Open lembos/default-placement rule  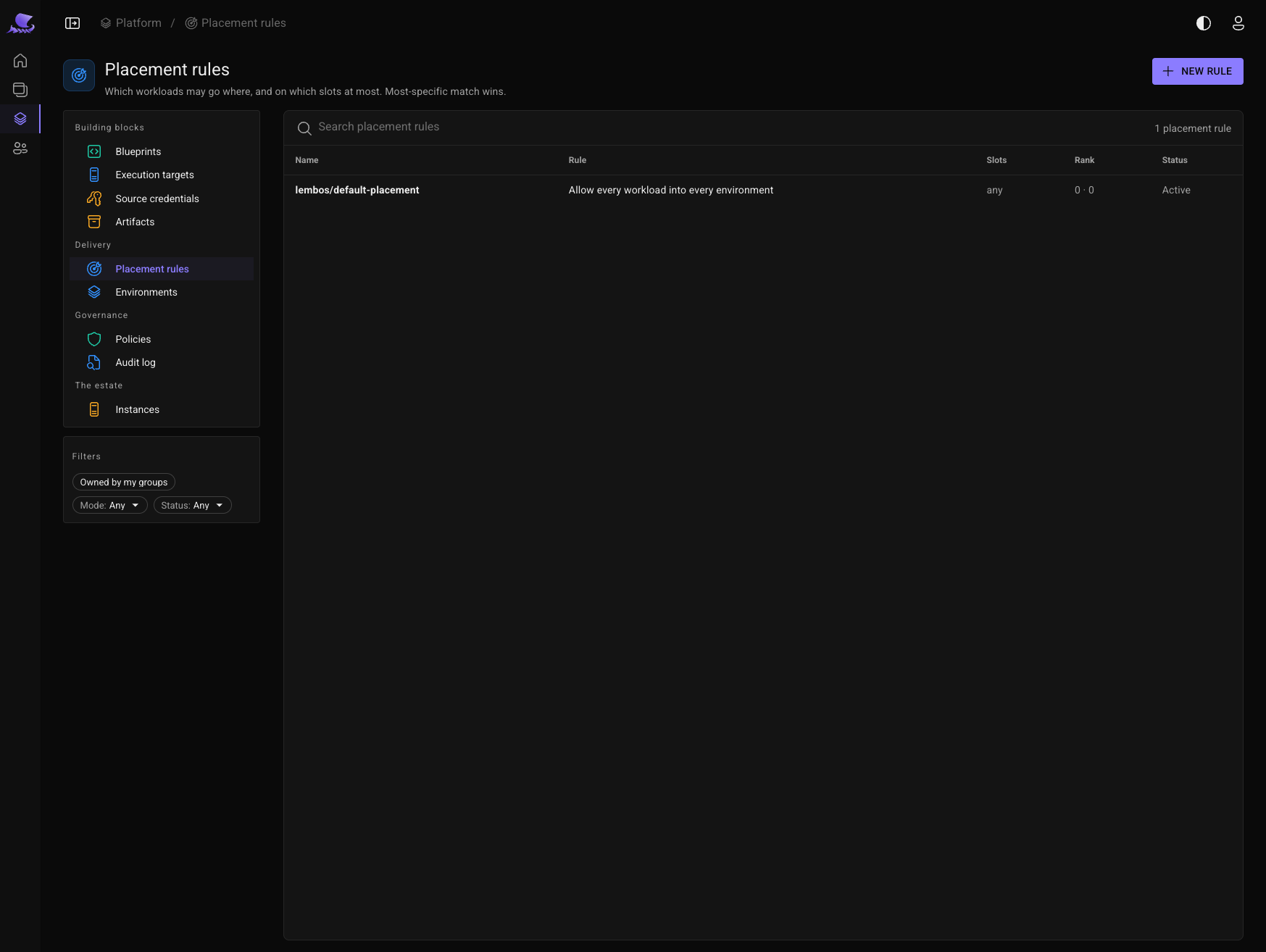pyautogui.click(x=357, y=190)
